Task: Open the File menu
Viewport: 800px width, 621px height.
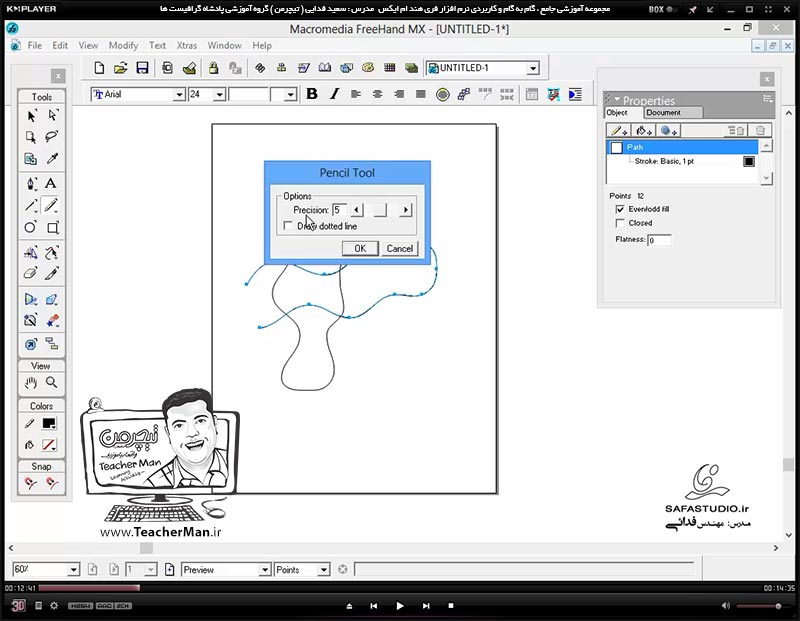Action: [35, 45]
